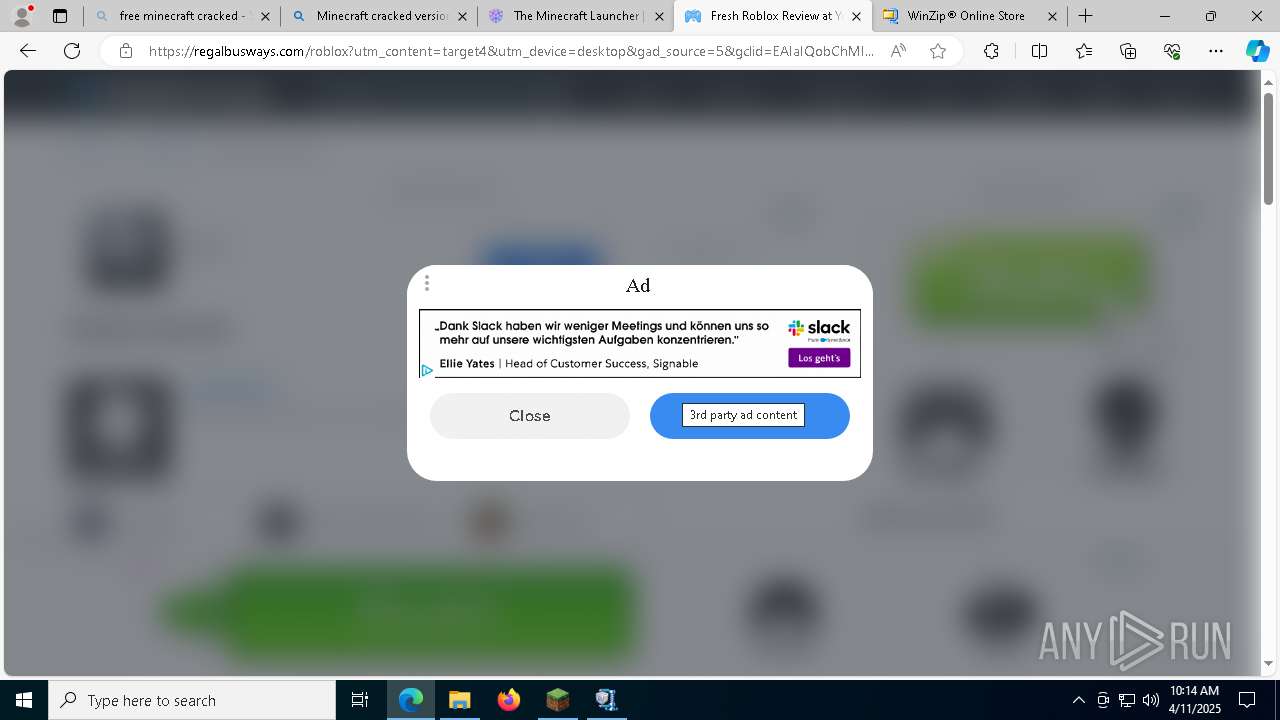The height and width of the screenshot is (720, 1280).
Task: Open Minecraft block icon on taskbar
Action: point(557,700)
